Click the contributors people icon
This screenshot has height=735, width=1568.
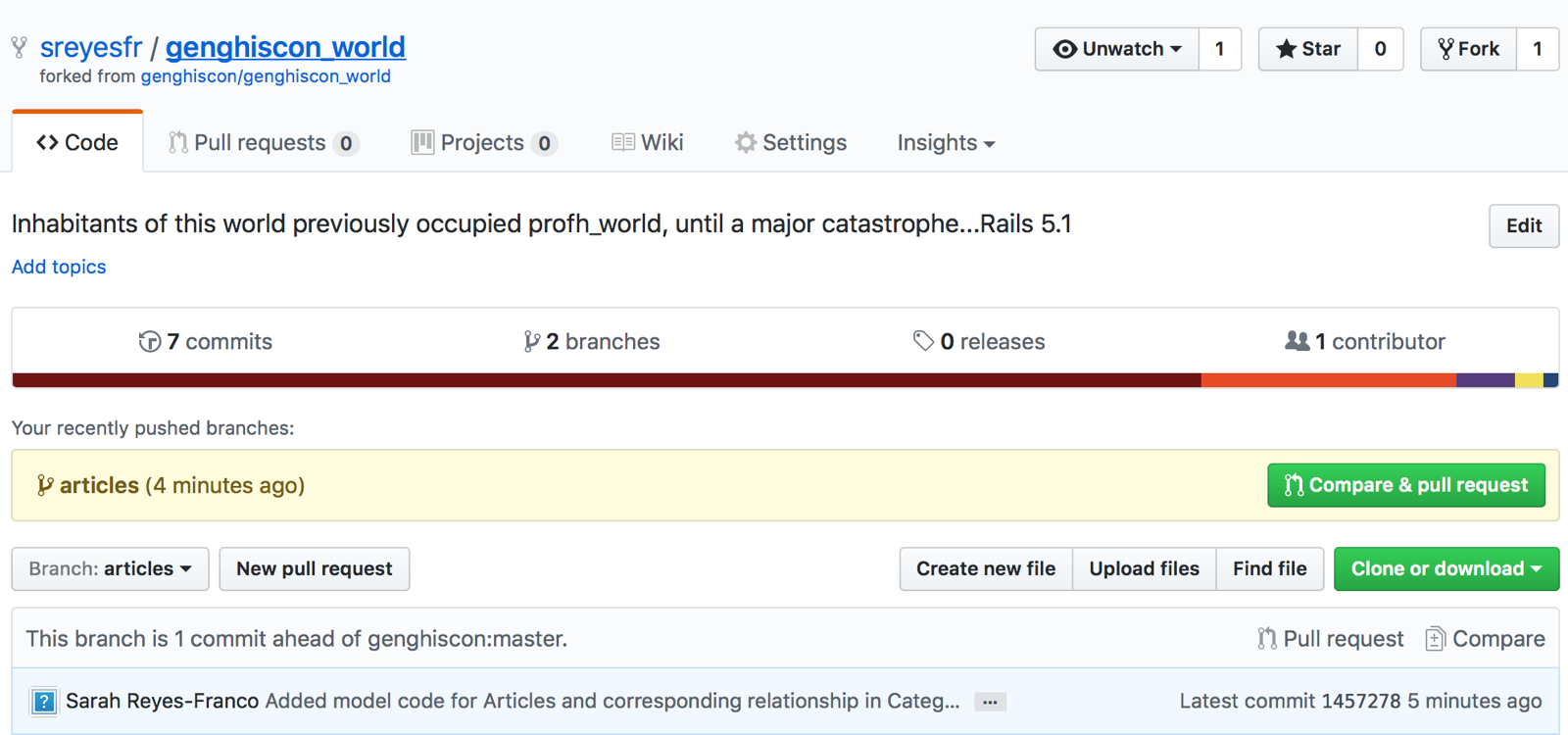click(1297, 341)
